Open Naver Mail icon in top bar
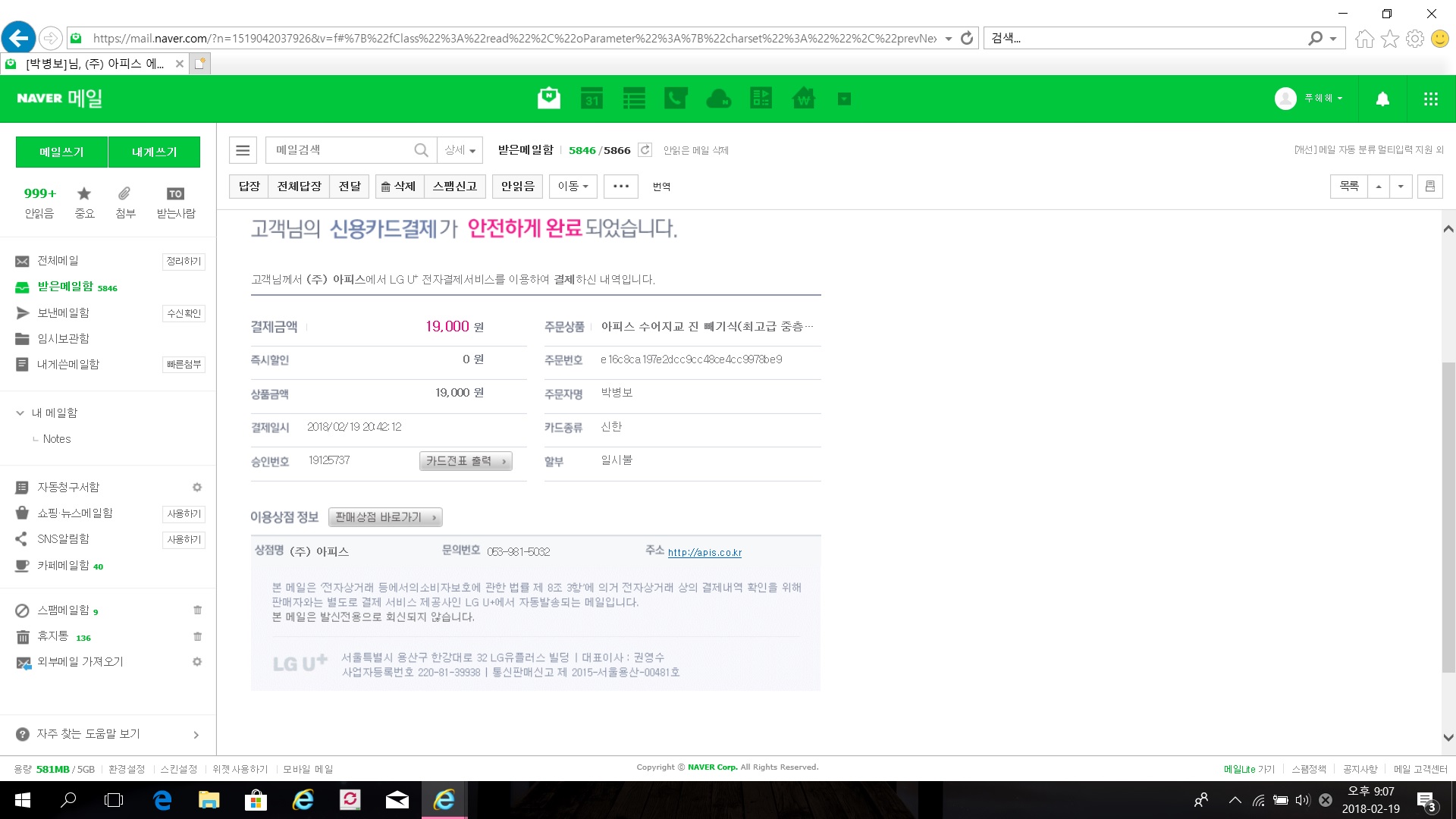This screenshot has width=1456, height=819. pyautogui.click(x=549, y=99)
